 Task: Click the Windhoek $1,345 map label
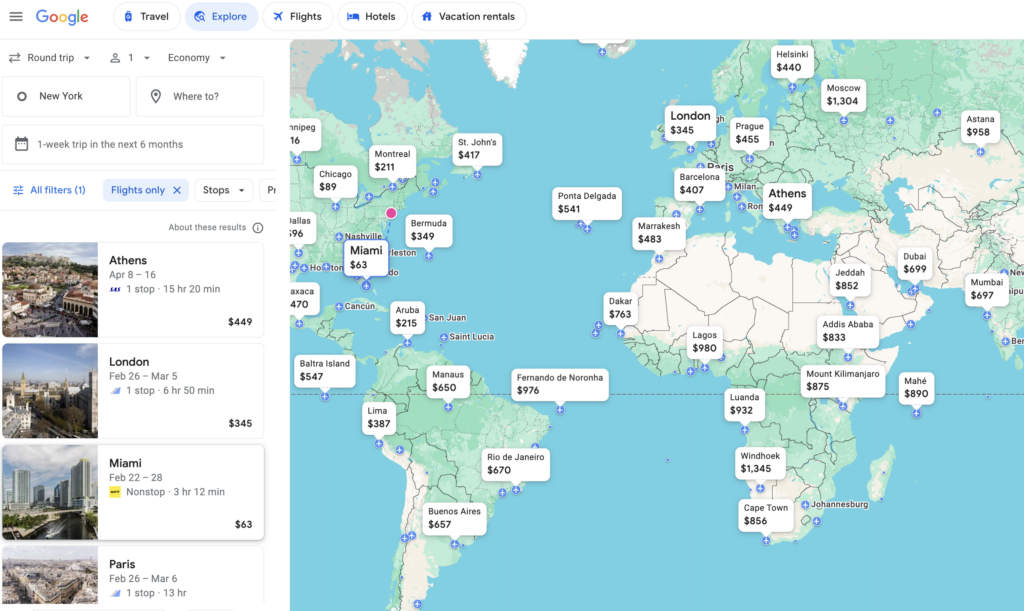tap(760, 463)
